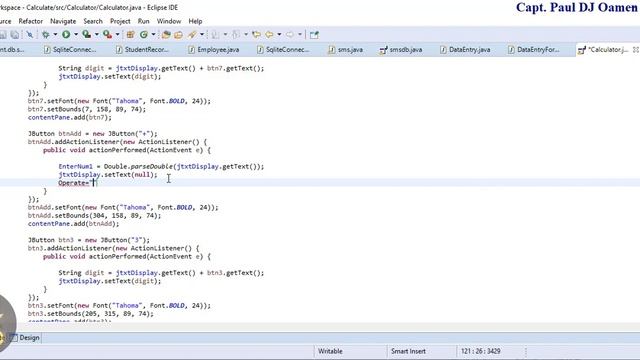Viewport: 640px width, 360px height.
Task: Click the Next Annotation icon
Action: [215, 35]
